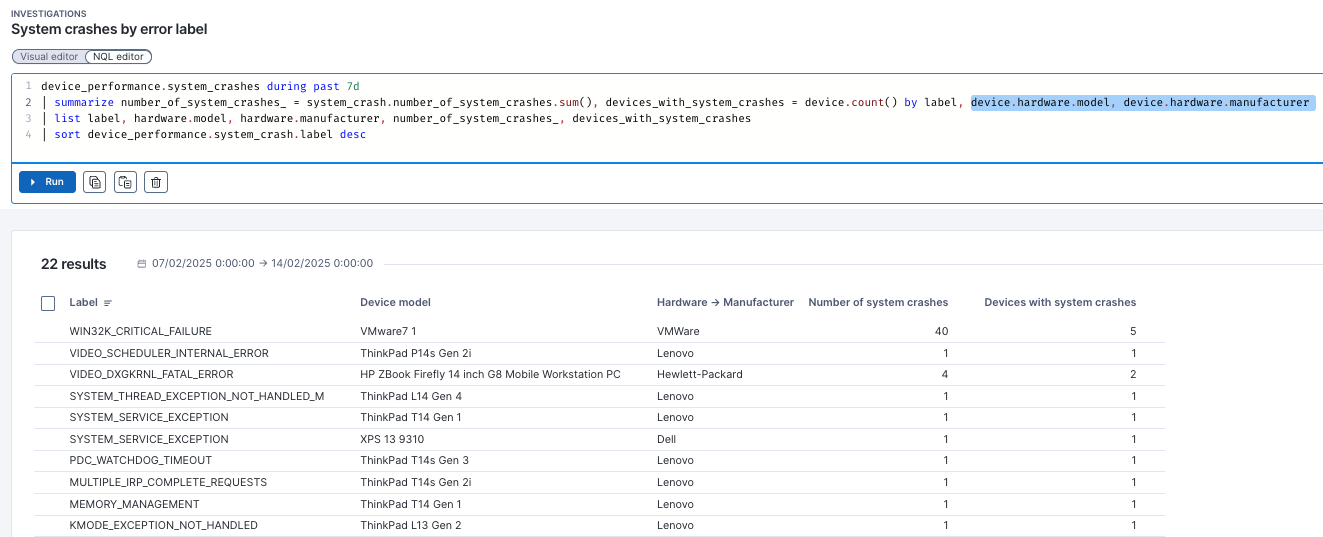Tick the select-all checkbox in table header

tap(48, 303)
